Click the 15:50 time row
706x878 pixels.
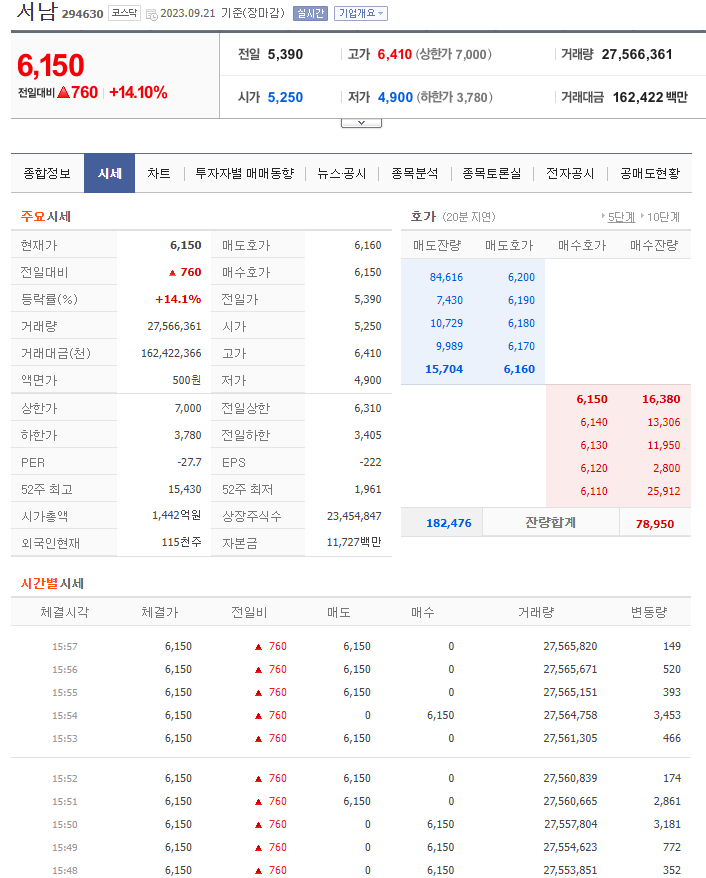click(x=350, y=824)
